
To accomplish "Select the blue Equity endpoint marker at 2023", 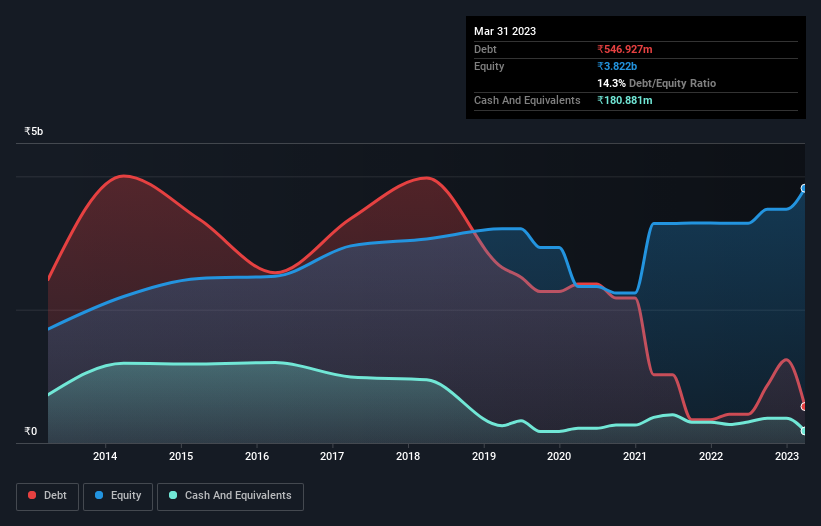I will 804,188.
